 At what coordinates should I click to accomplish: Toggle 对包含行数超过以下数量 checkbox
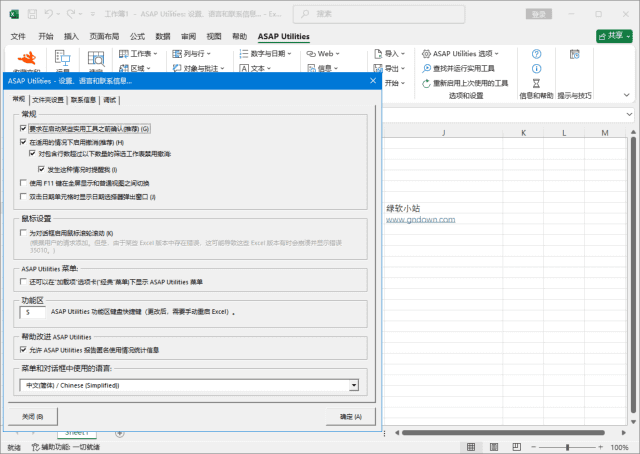click(32, 154)
